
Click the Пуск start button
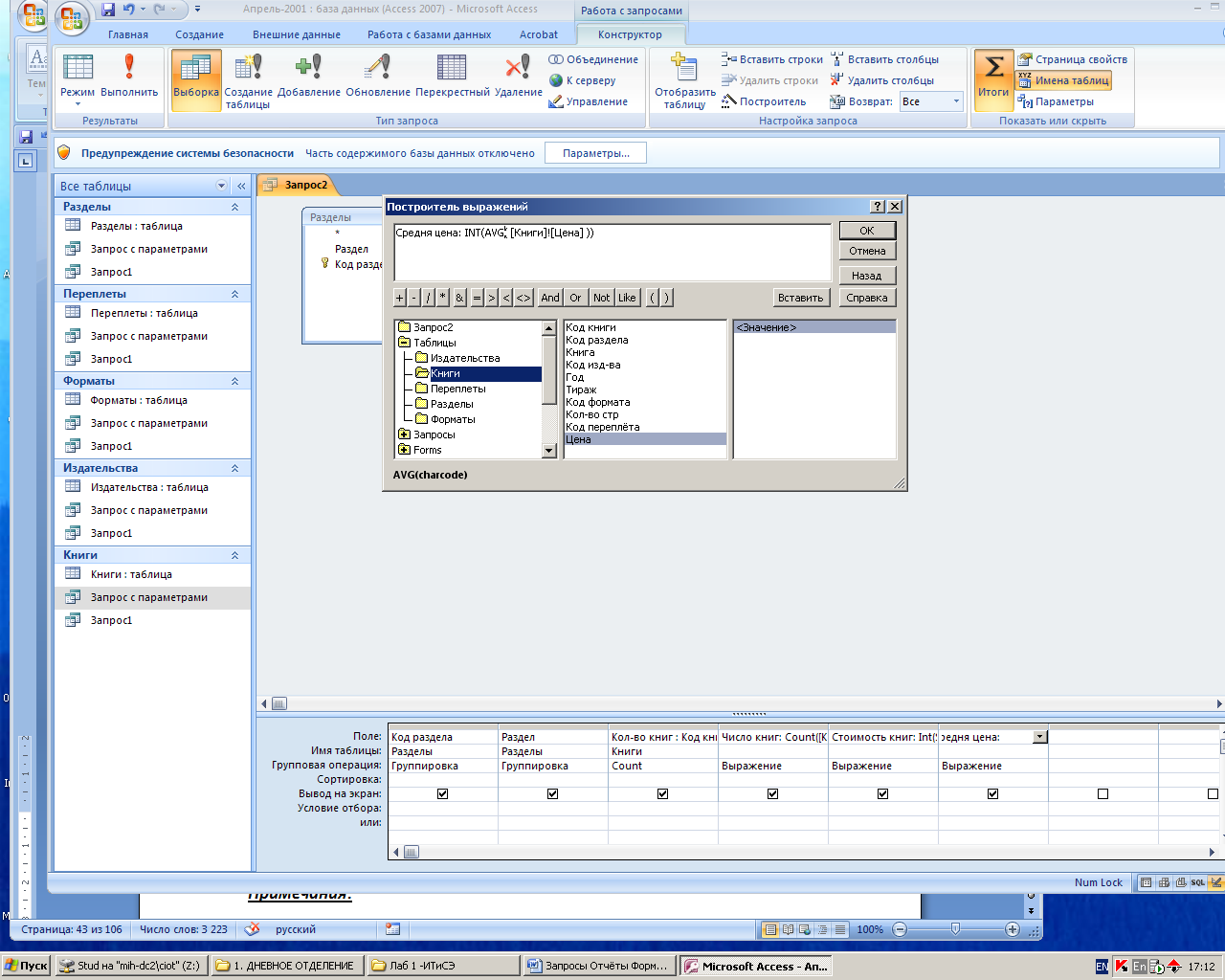click(27, 966)
